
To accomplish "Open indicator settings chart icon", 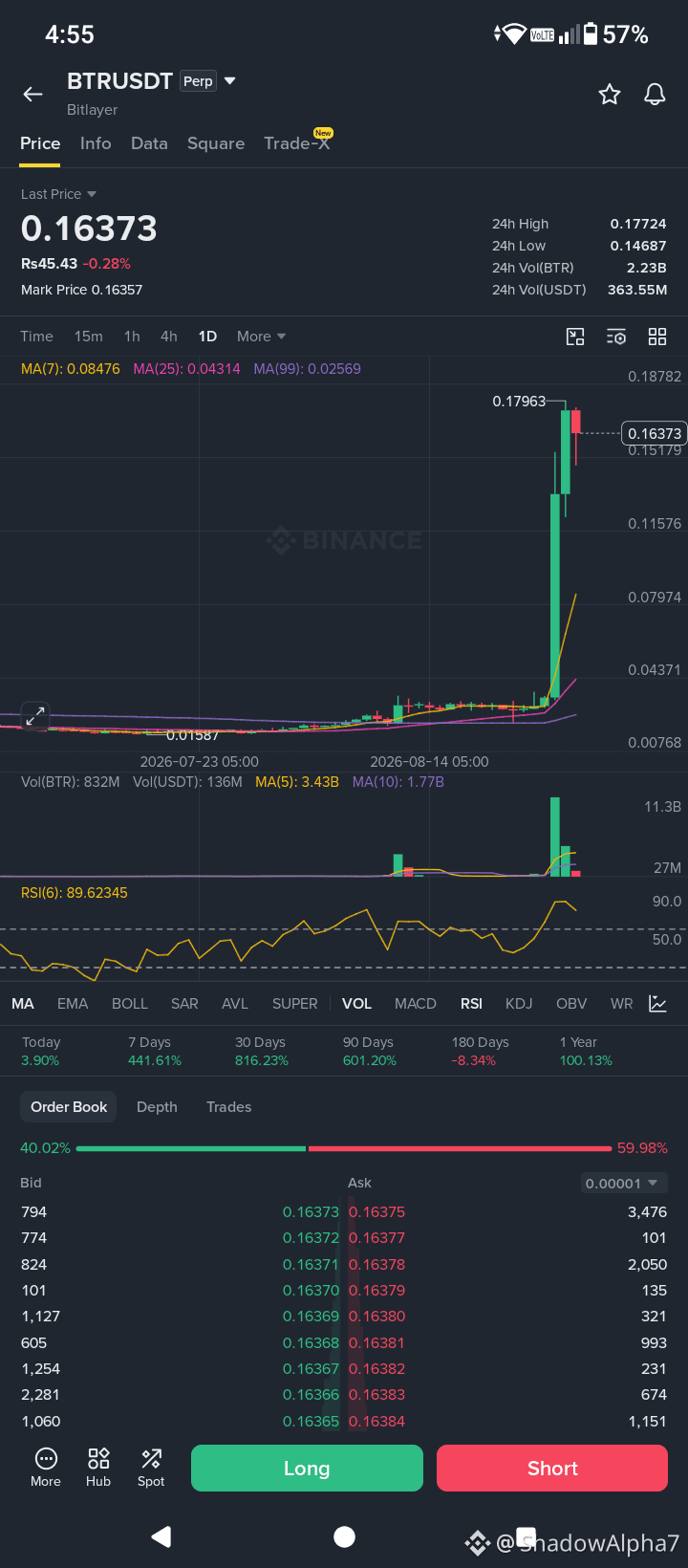I will click(657, 1003).
